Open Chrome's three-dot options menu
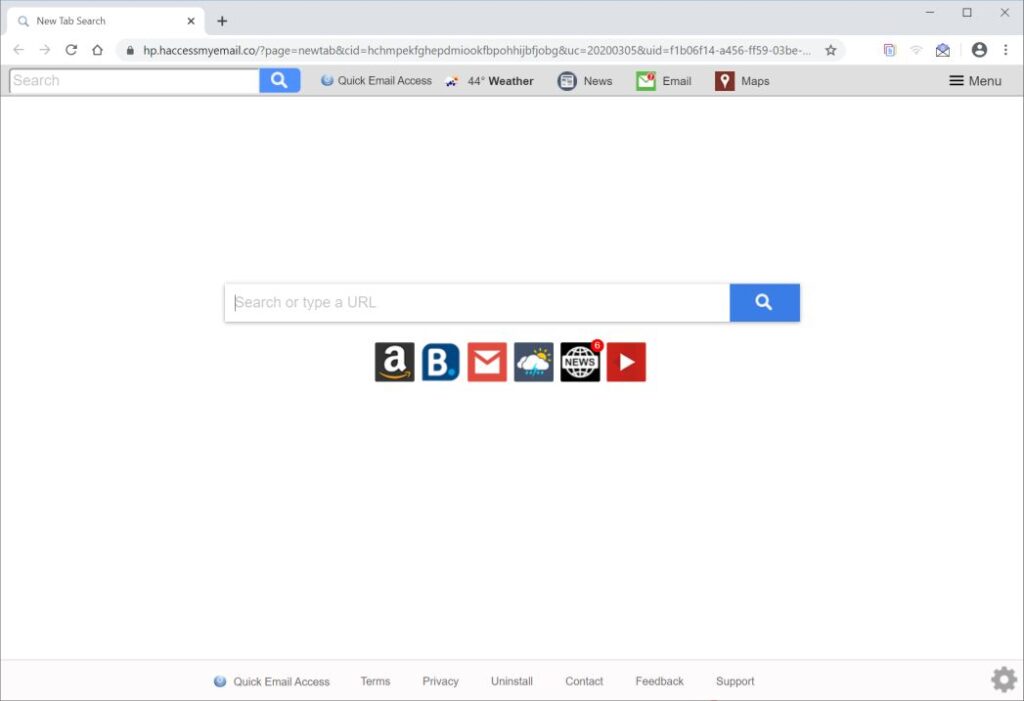The image size is (1024, 701). coord(1005,50)
